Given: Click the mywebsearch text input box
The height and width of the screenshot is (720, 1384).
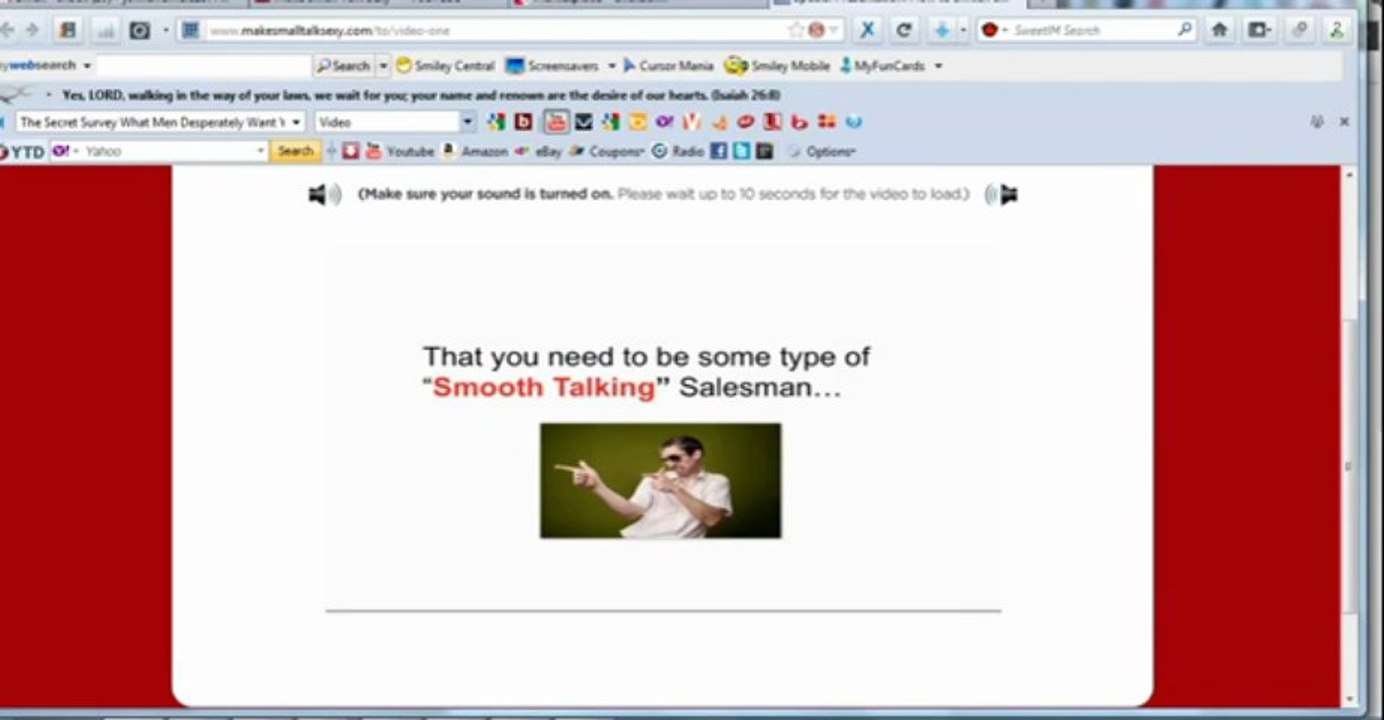Looking at the screenshot, I should [204, 66].
